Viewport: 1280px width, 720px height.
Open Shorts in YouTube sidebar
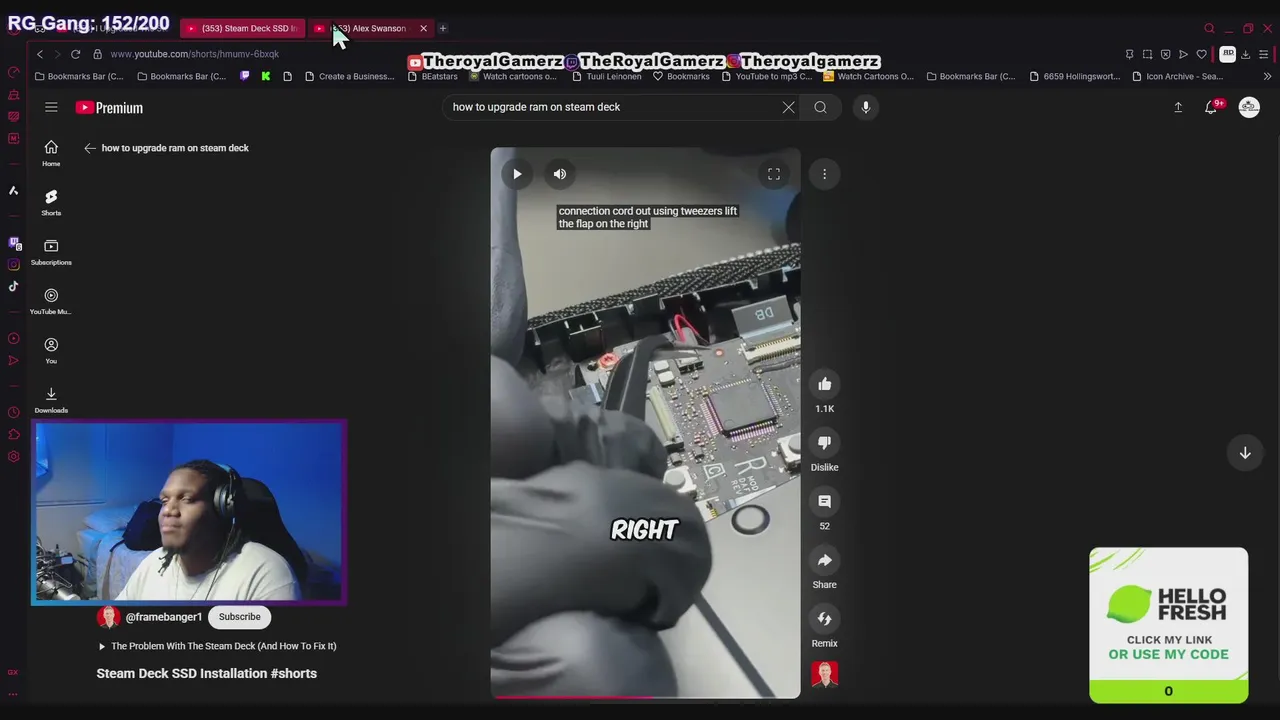tap(51, 202)
